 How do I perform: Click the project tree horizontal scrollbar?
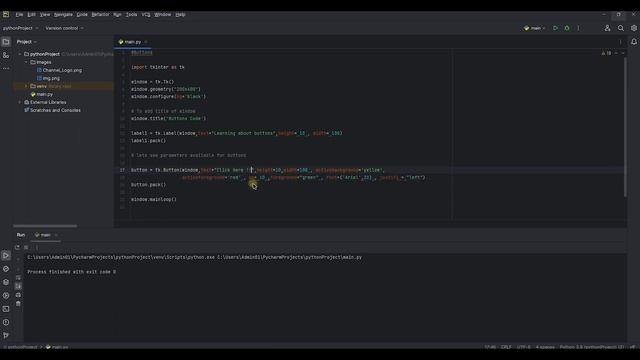pos(45,226)
